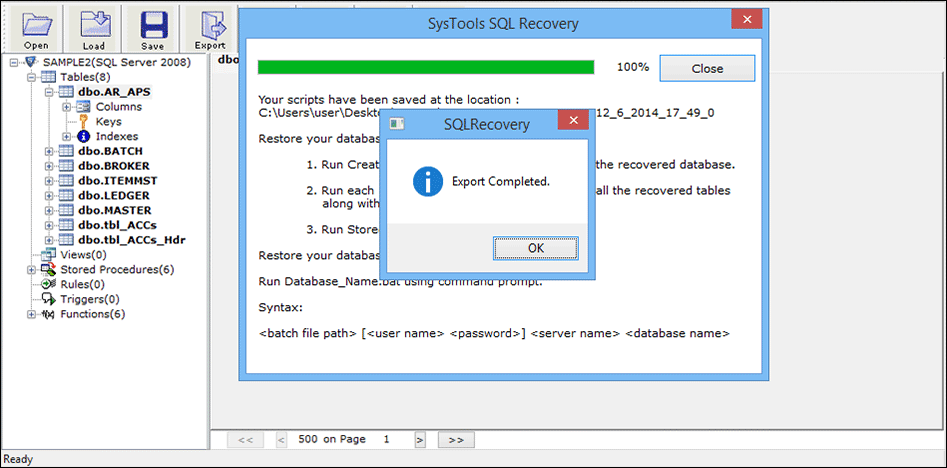Collapse the dbo.AR_APS table node

click(x=48, y=92)
